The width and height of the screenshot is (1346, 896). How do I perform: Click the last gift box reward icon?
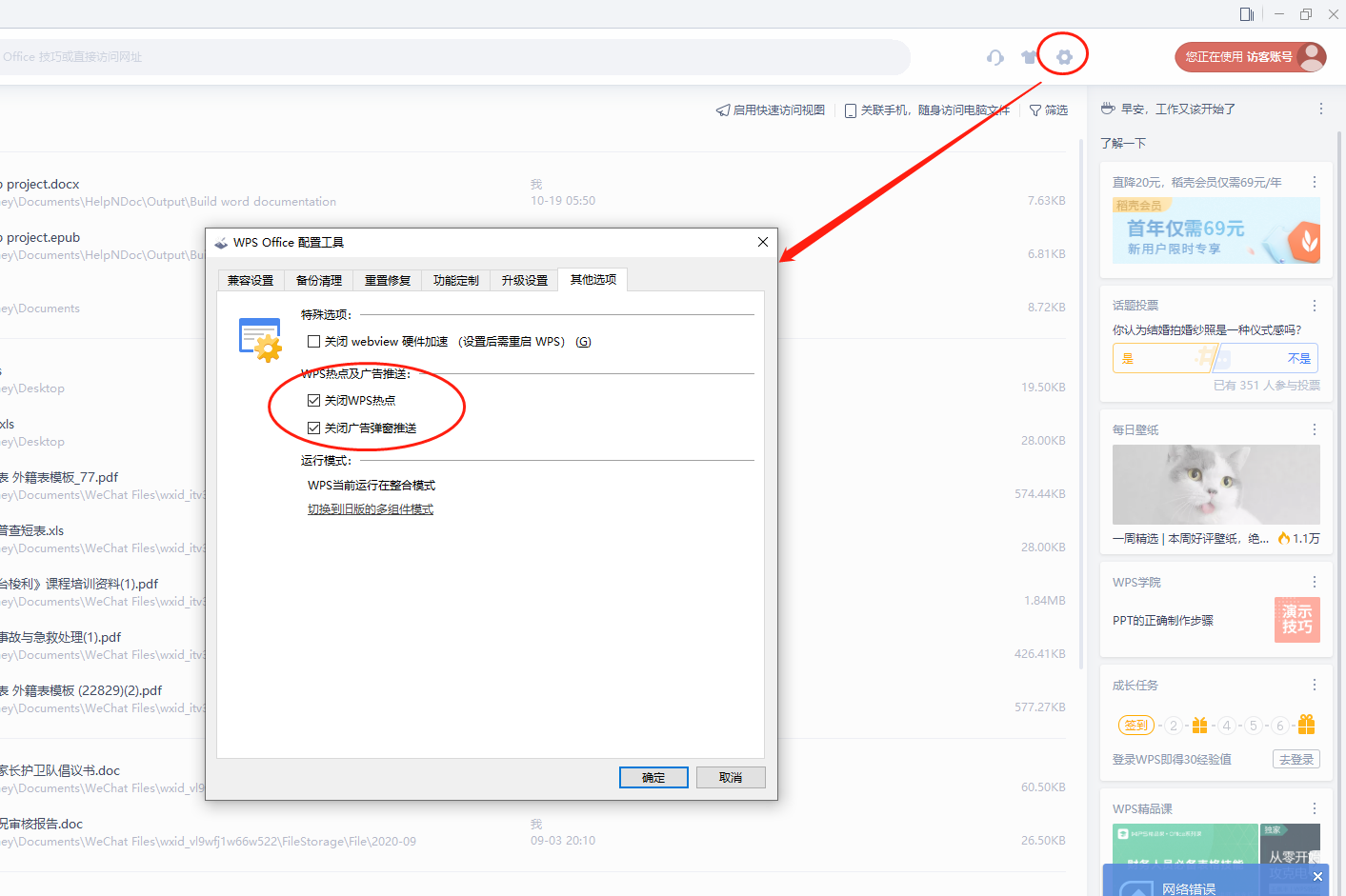tap(1306, 725)
